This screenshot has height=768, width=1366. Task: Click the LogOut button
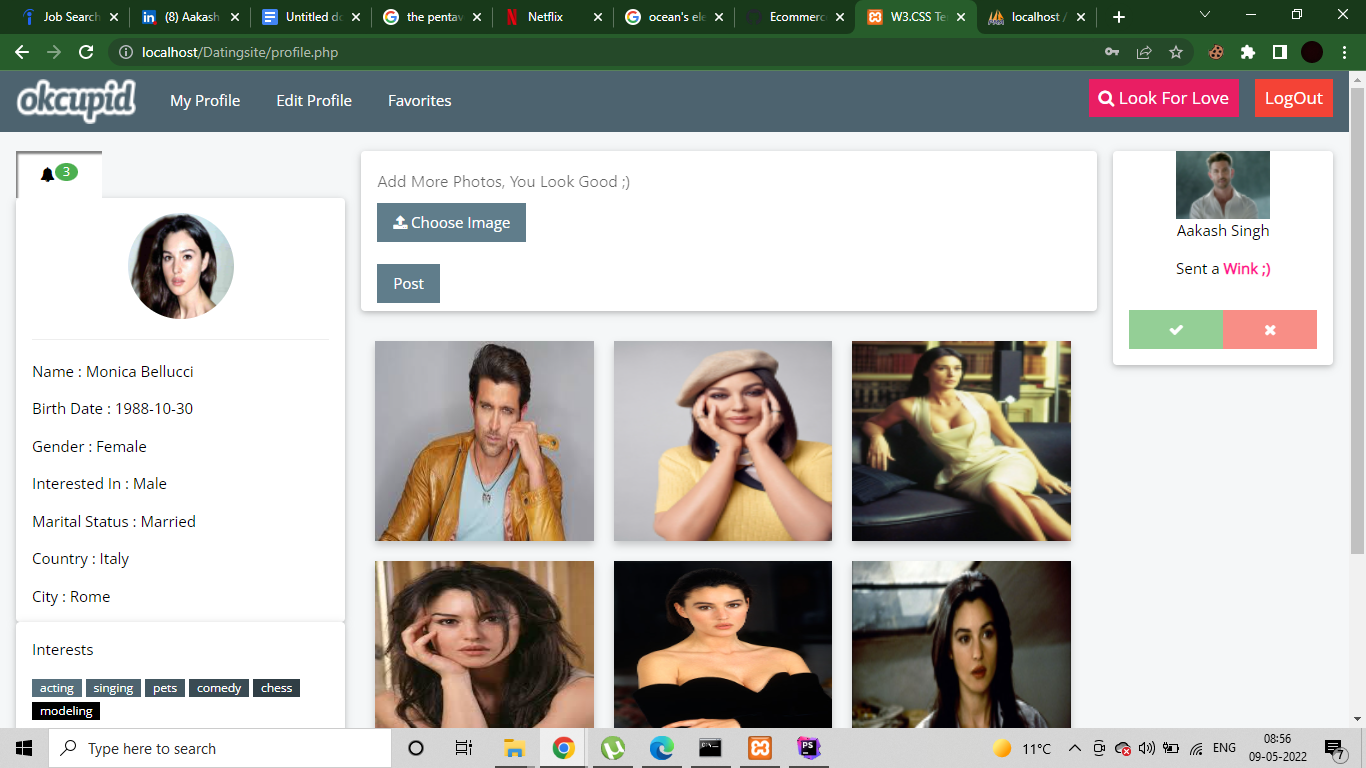click(x=1294, y=98)
